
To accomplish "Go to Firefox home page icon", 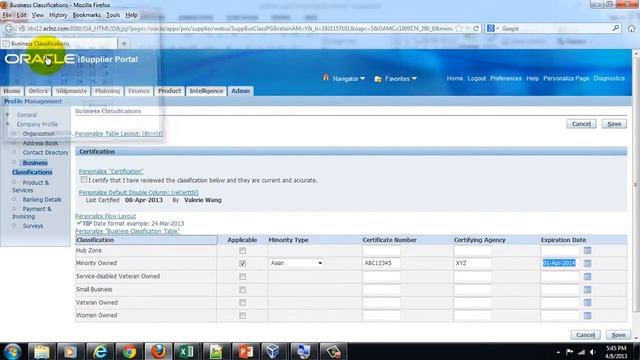I will [631, 28].
